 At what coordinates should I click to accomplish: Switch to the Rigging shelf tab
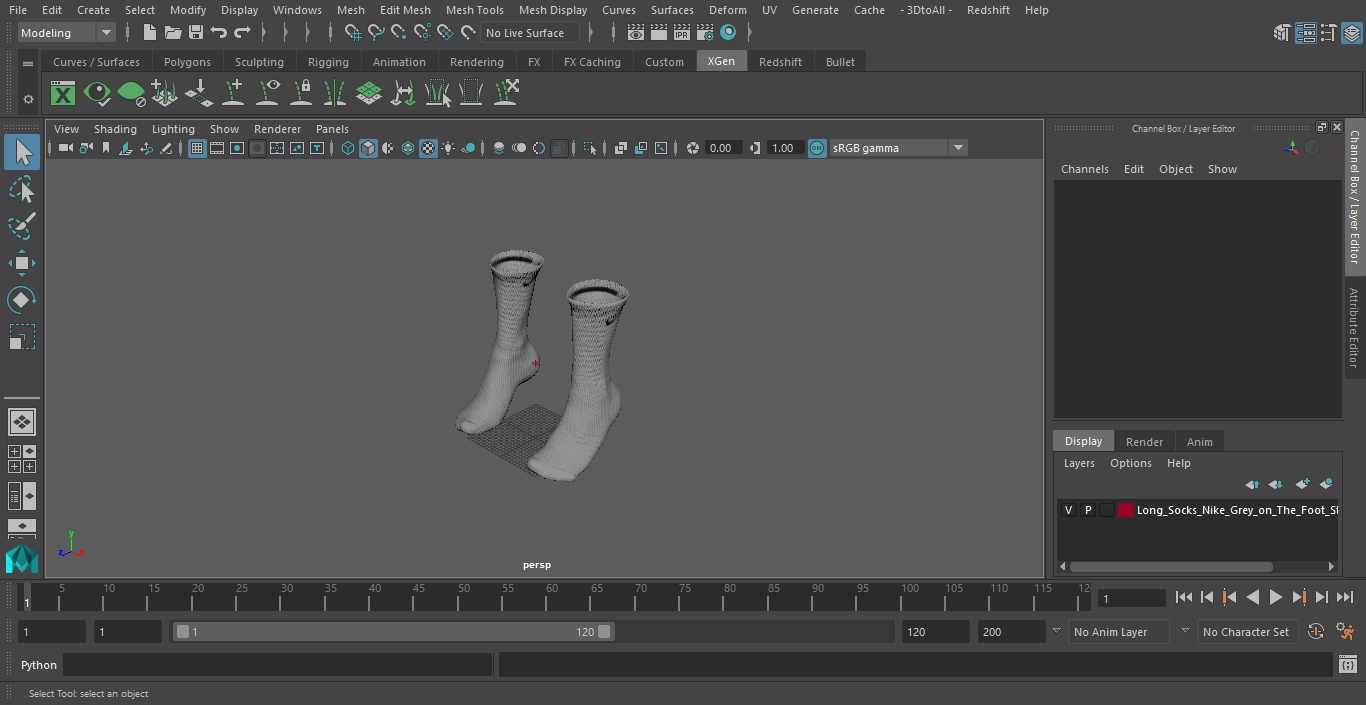[328, 62]
